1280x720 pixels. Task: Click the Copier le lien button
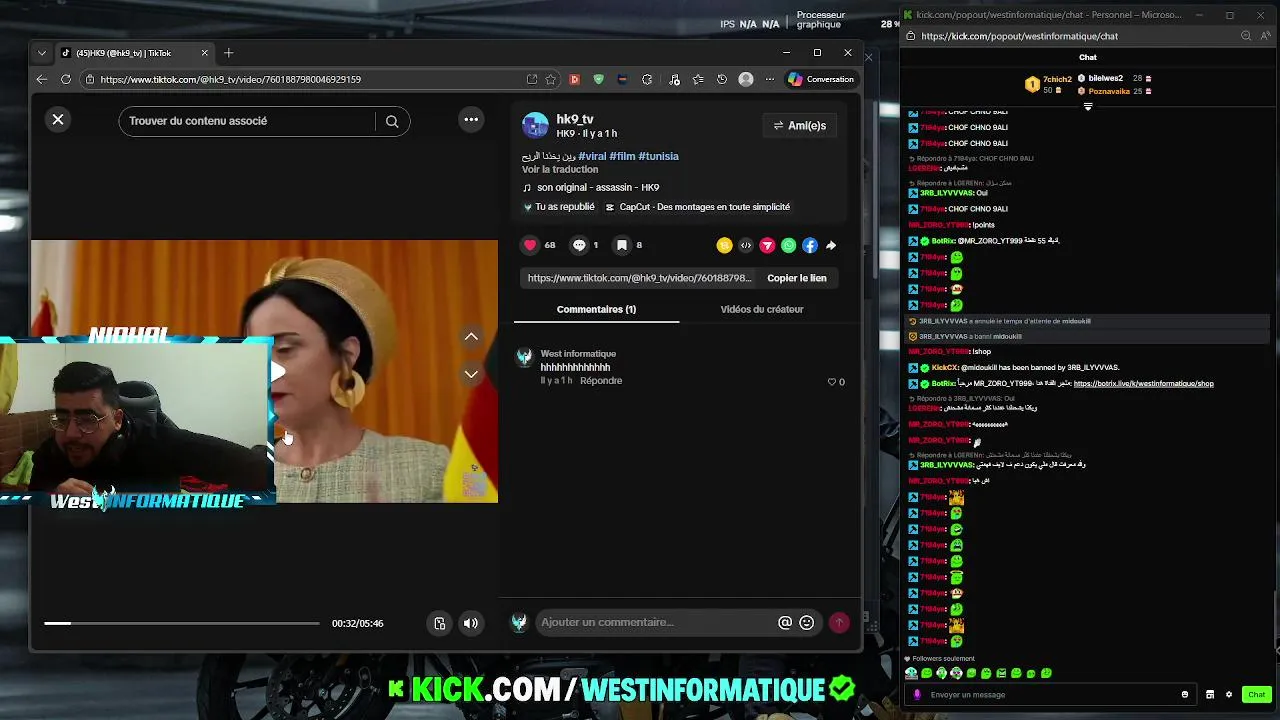[x=797, y=278]
